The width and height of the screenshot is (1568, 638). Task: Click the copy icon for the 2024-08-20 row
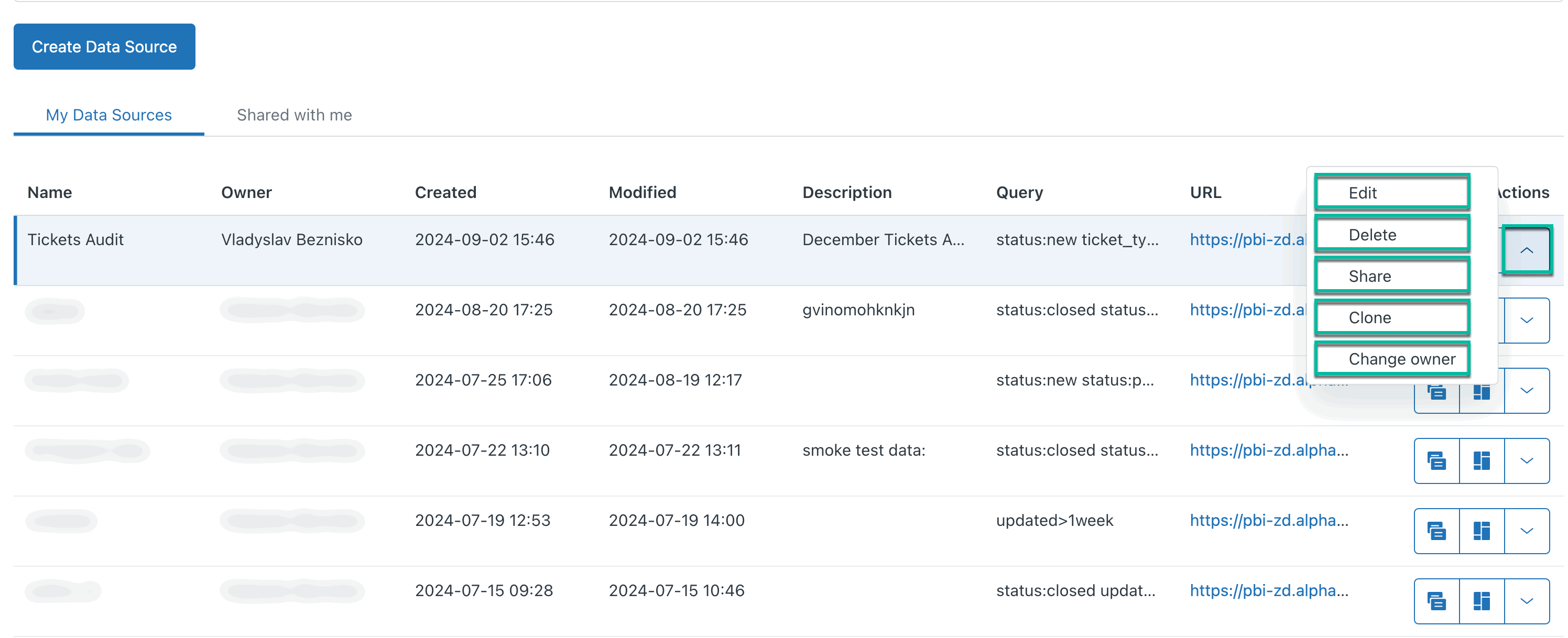pos(1436,321)
